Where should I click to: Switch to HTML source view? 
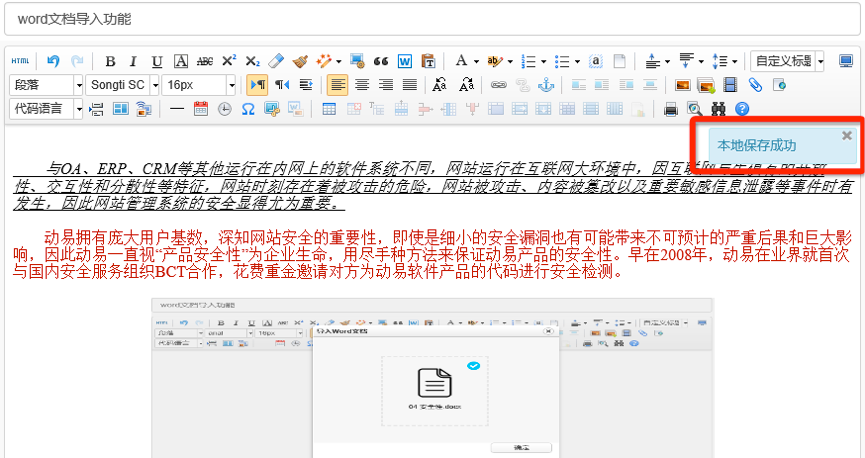pos(20,61)
